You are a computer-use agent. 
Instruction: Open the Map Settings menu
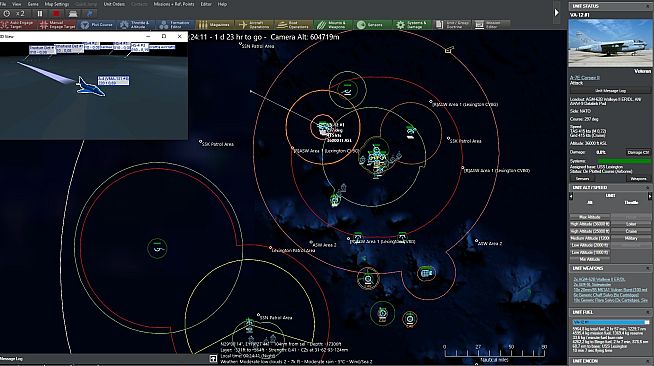(x=57, y=4)
